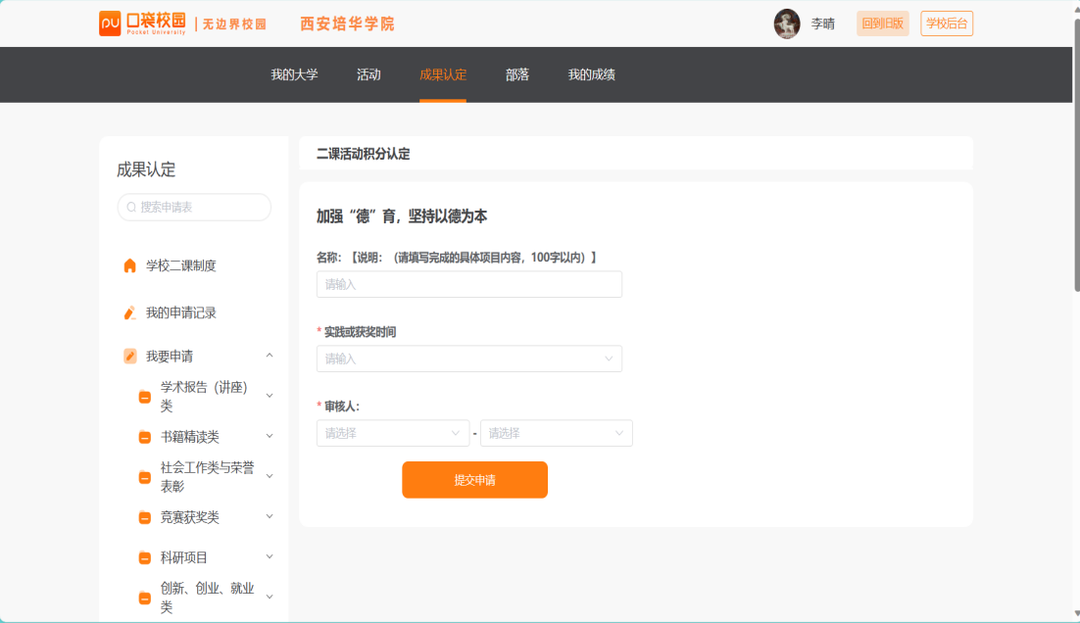Click the orange icon next to 竞赛获奖类
The height and width of the screenshot is (623, 1080).
(x=145, y=517)
